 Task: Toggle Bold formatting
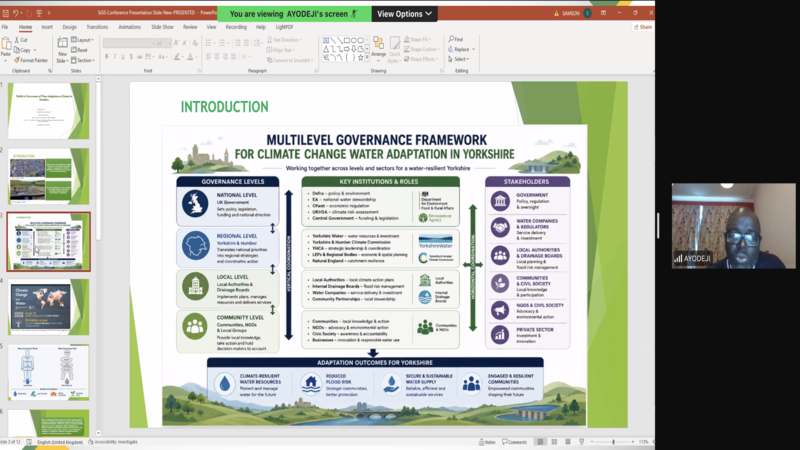(x=107, y=57)
